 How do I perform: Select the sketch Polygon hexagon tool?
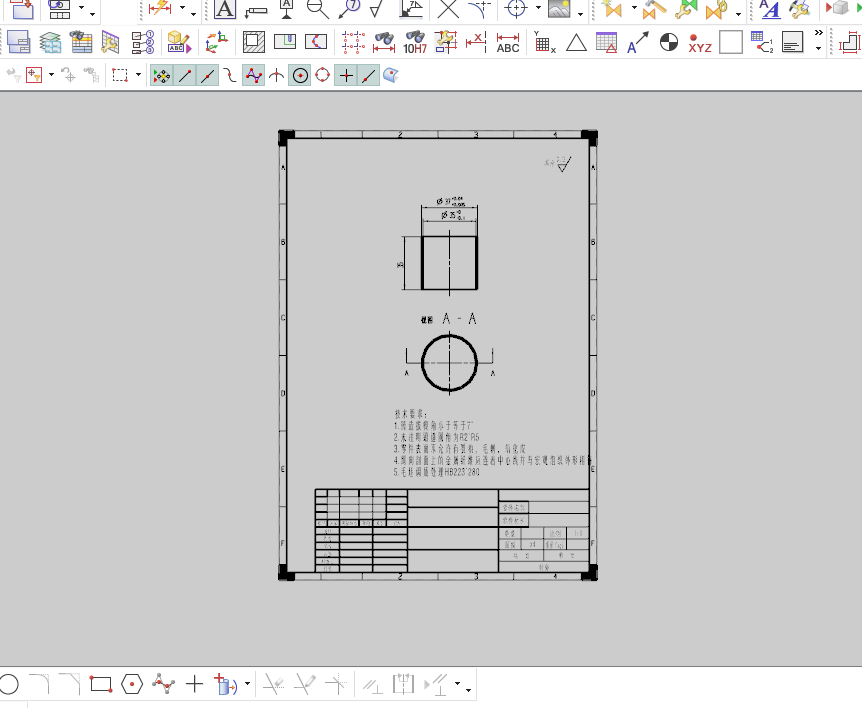coord(132,684)
